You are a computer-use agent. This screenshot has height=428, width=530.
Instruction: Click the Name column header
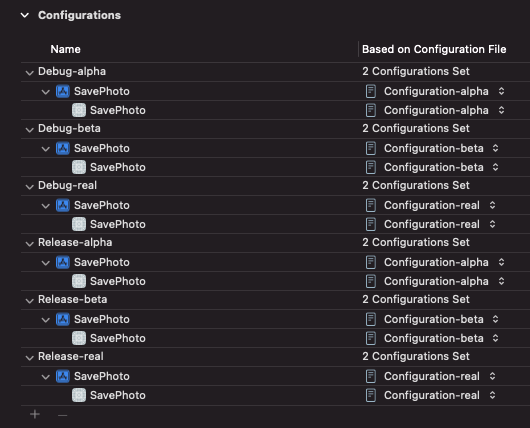pos(66,49)
